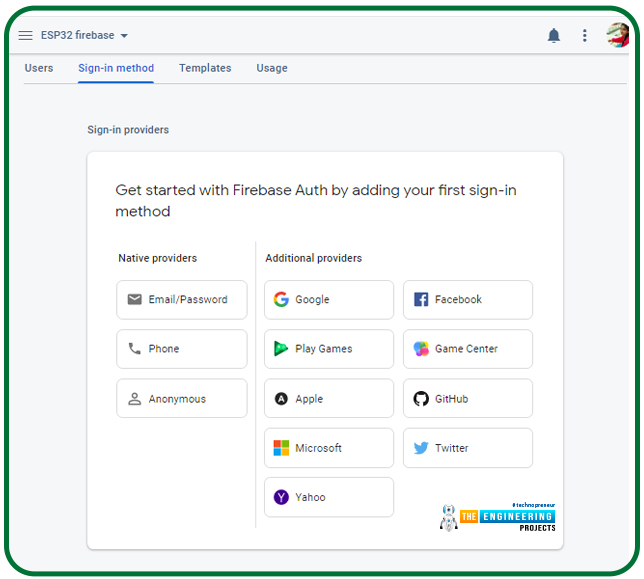Go to the Usage tab

click(x=271, y=68)
